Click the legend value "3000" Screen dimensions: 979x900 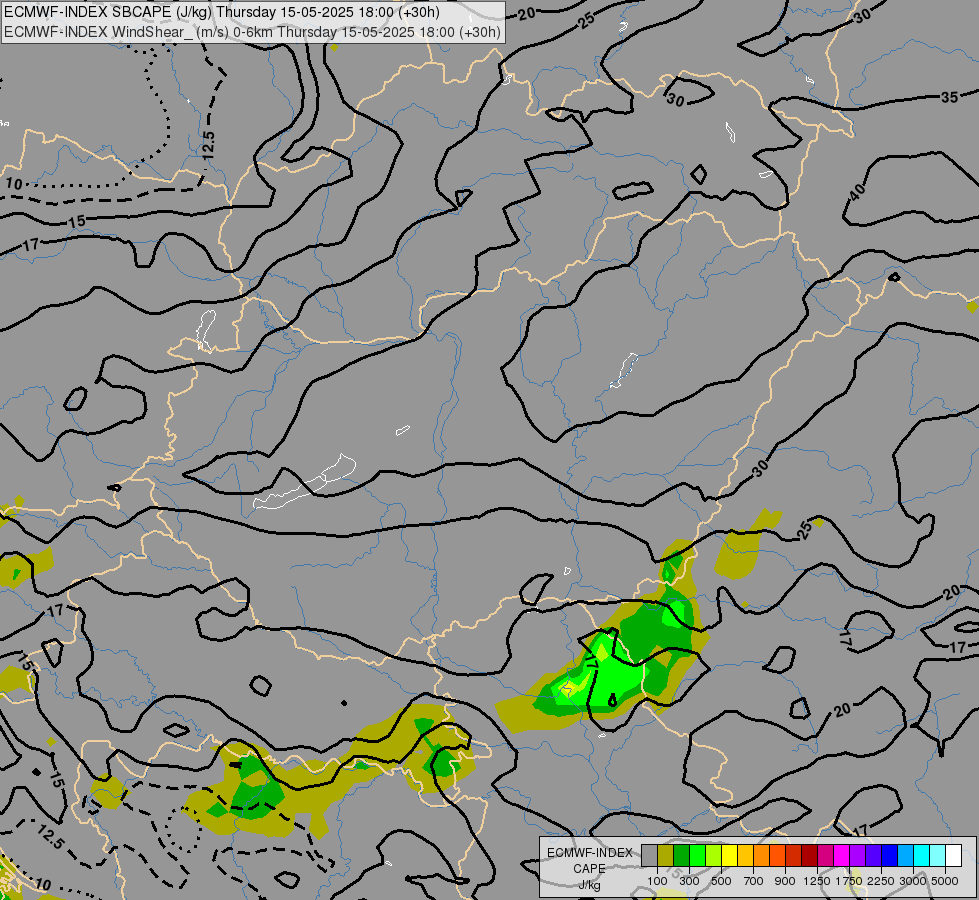pyautogui.click(x=913, y=881)
